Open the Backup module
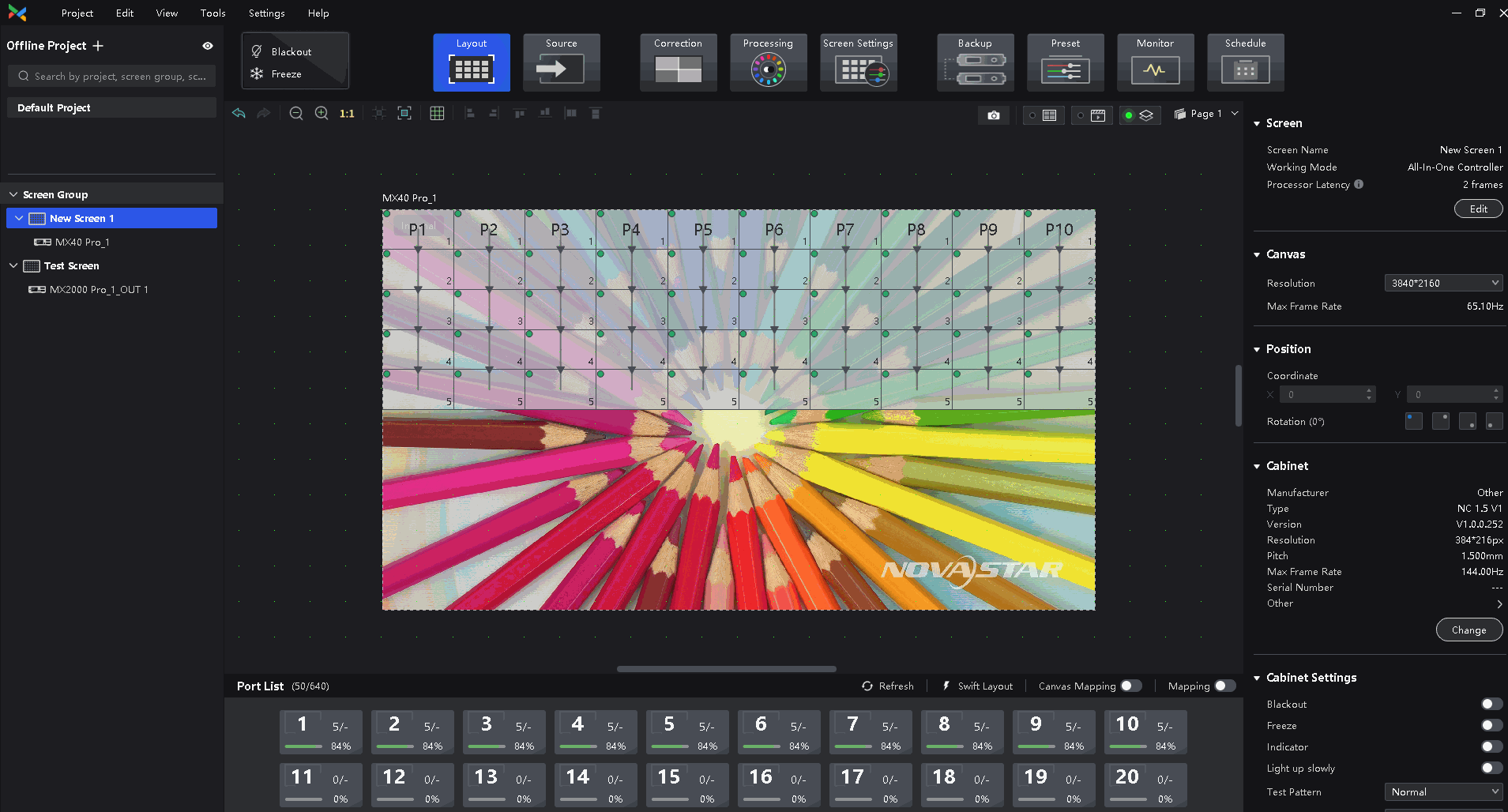This screenshot has height=812, width=1508. pyautogui.click(x=976, y=62)
